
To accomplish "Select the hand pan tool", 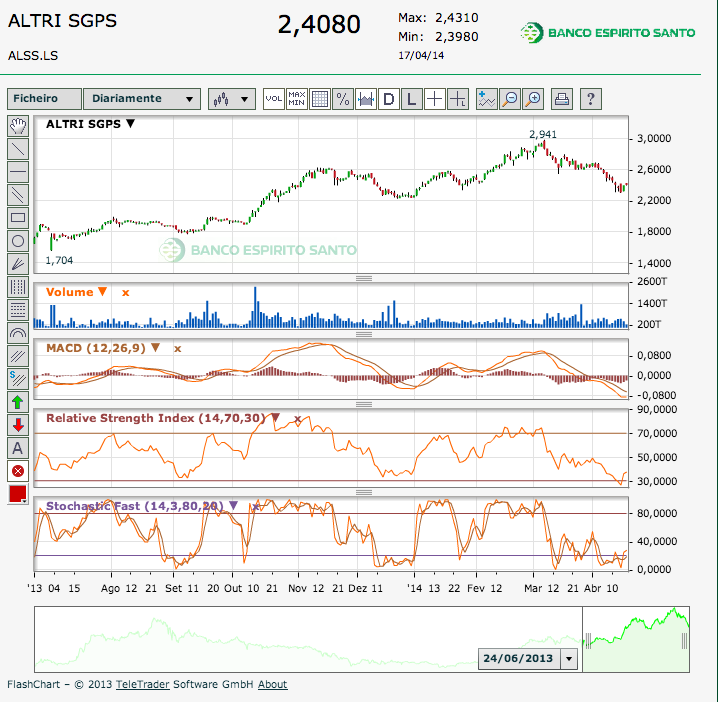I will pyautogui.click(x=18, y=126).
